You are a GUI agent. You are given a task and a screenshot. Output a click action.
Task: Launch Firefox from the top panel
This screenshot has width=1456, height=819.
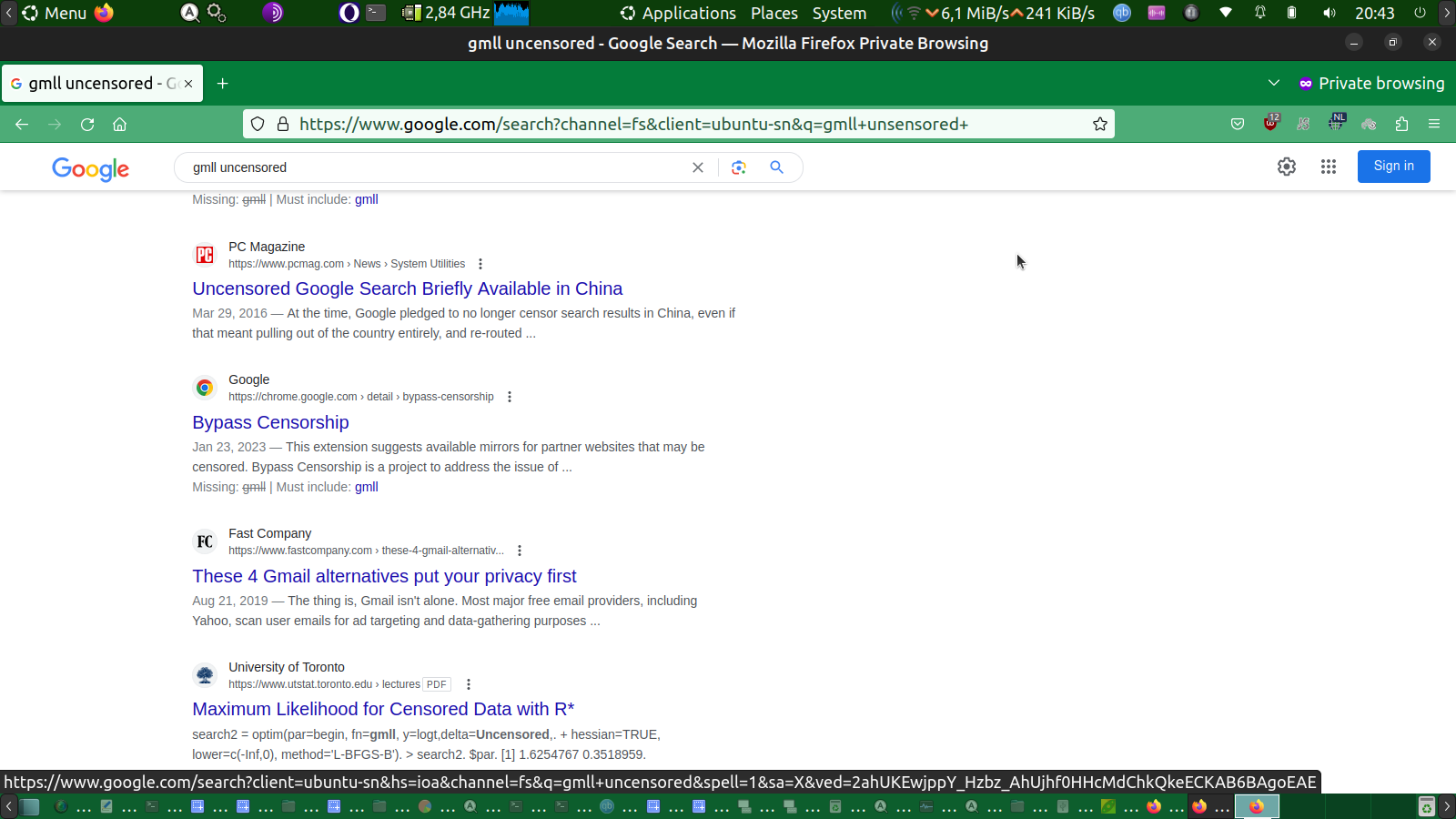tap(105, 13)
